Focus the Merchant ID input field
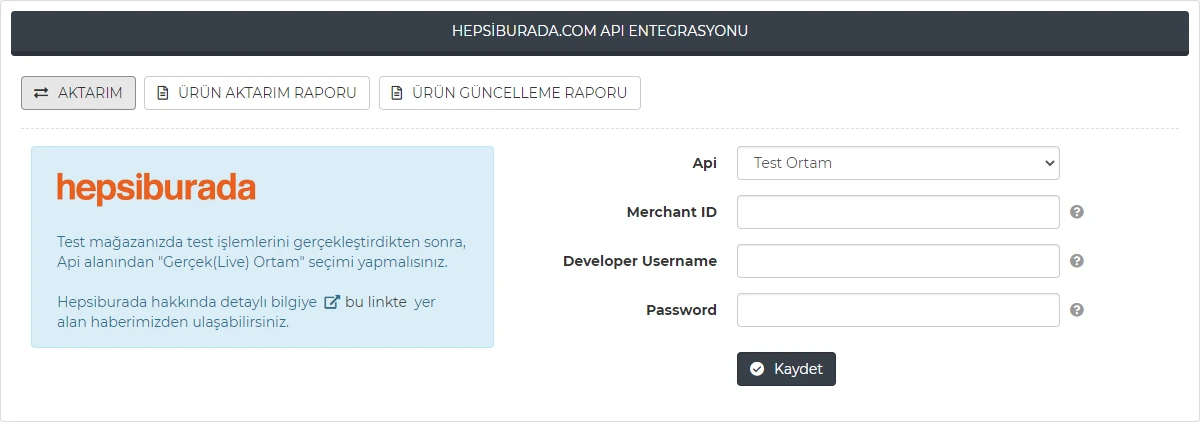Image resolution: width=1200 pixels, height=422 pixels. point(898,212)
